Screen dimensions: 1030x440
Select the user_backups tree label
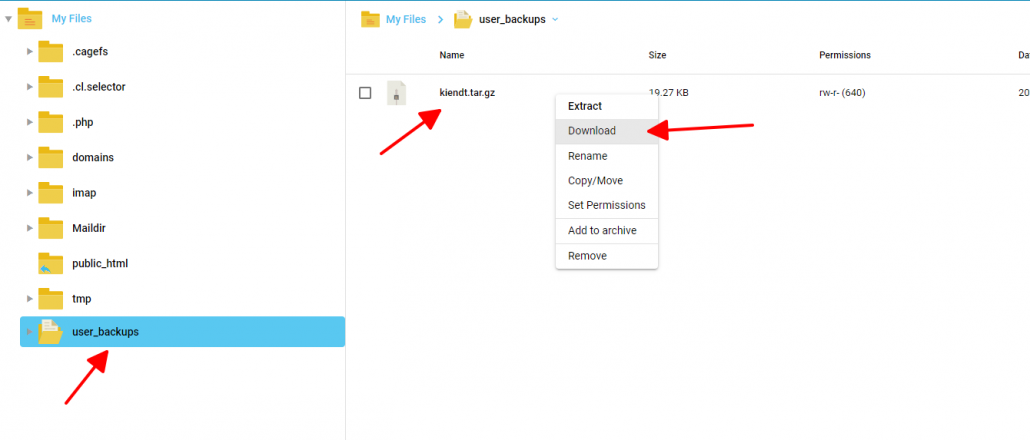click(105, 332)
